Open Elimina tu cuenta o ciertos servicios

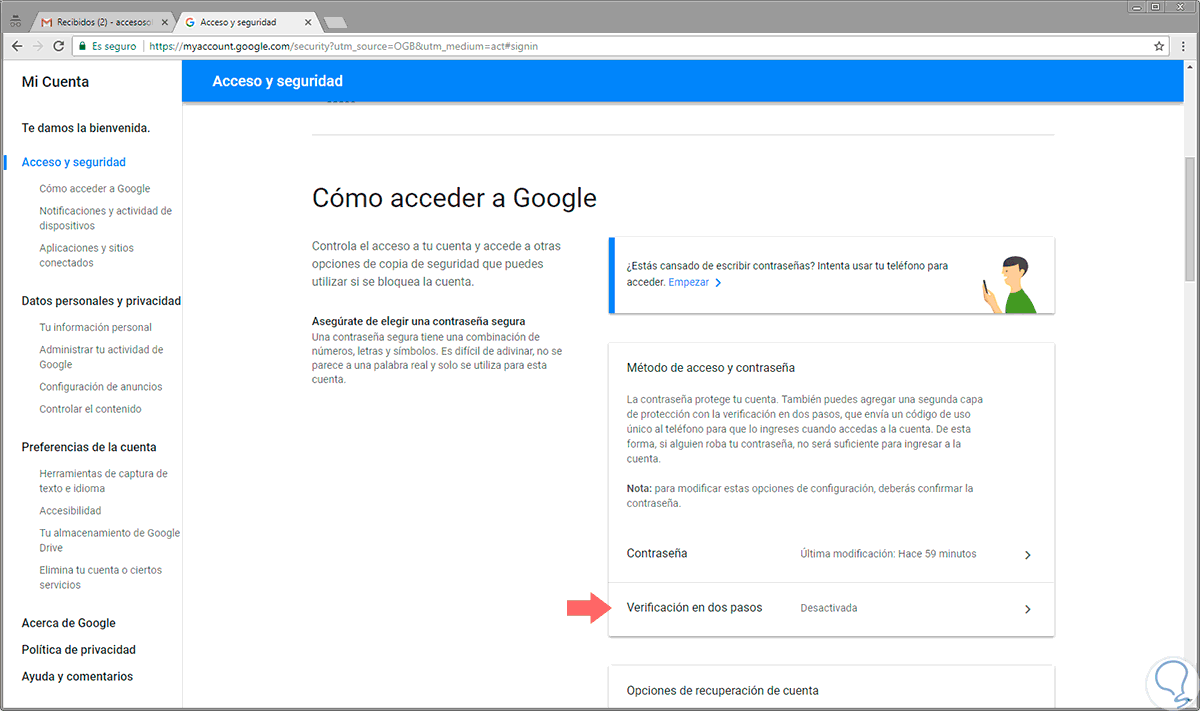(x=101, y=577)
